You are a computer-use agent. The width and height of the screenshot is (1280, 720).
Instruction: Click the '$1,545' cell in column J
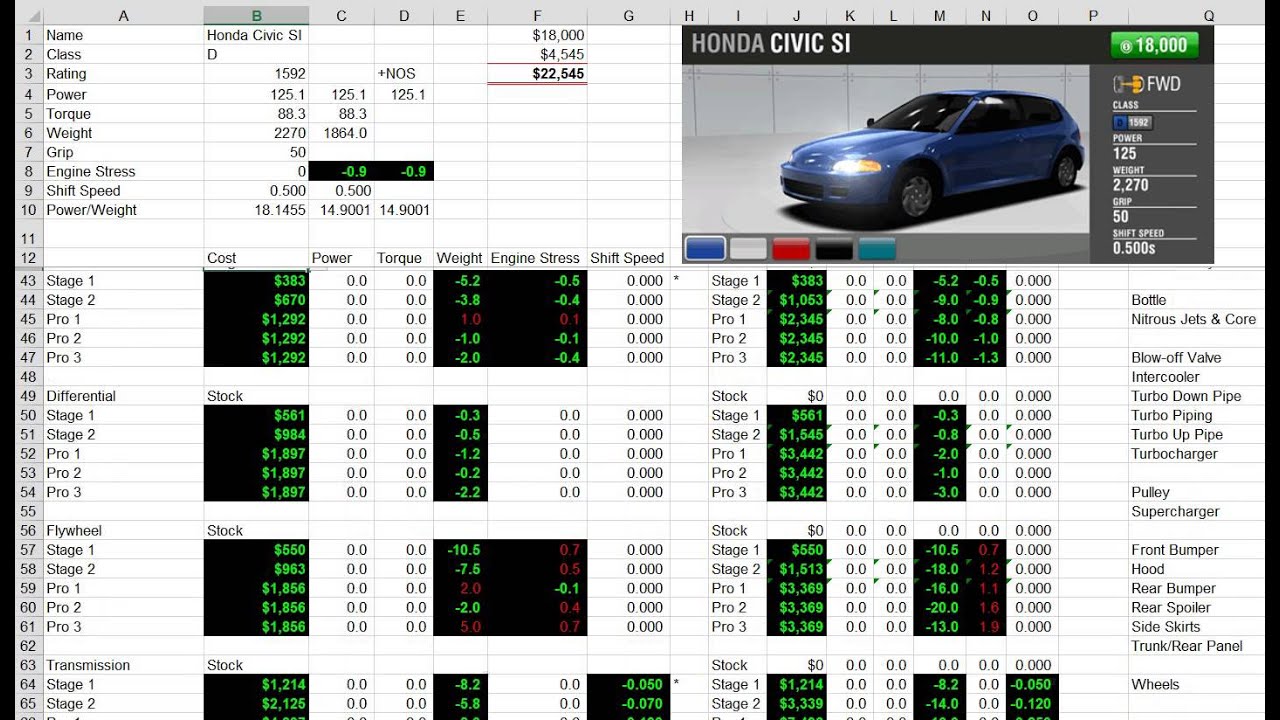[797, 435]
